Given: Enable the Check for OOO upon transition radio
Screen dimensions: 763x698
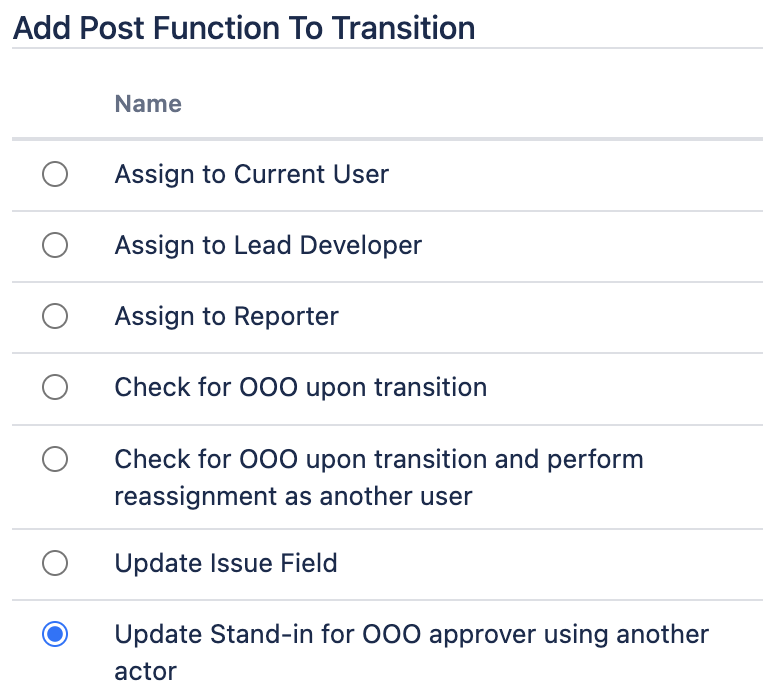Looking at the screenshot, I should click(x=55, y=388).
